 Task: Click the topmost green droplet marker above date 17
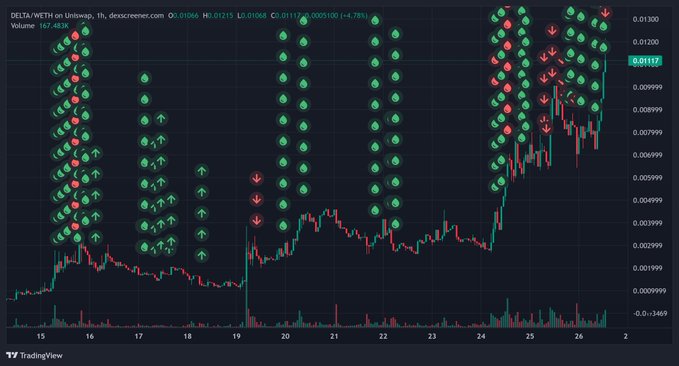click(x=145, y=78)
